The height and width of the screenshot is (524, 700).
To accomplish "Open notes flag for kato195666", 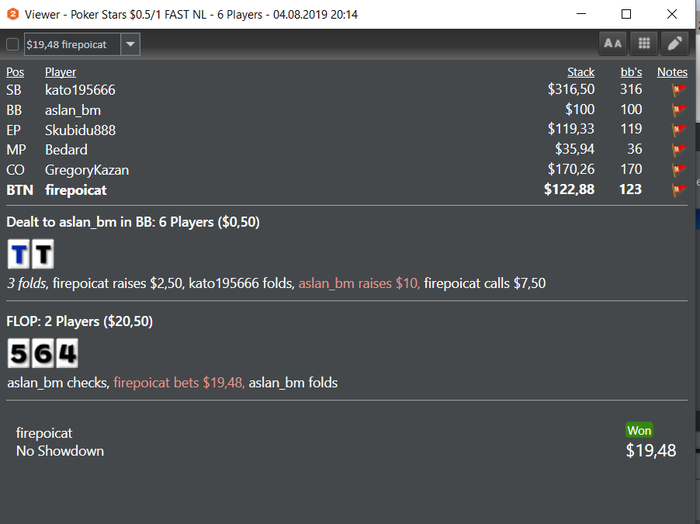I will pyautogui.click(x=679, y=90).
